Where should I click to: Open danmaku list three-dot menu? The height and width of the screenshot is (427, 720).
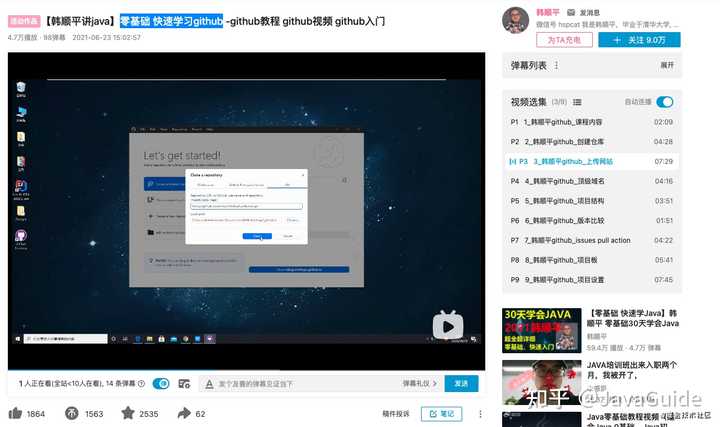click(556, 65)
